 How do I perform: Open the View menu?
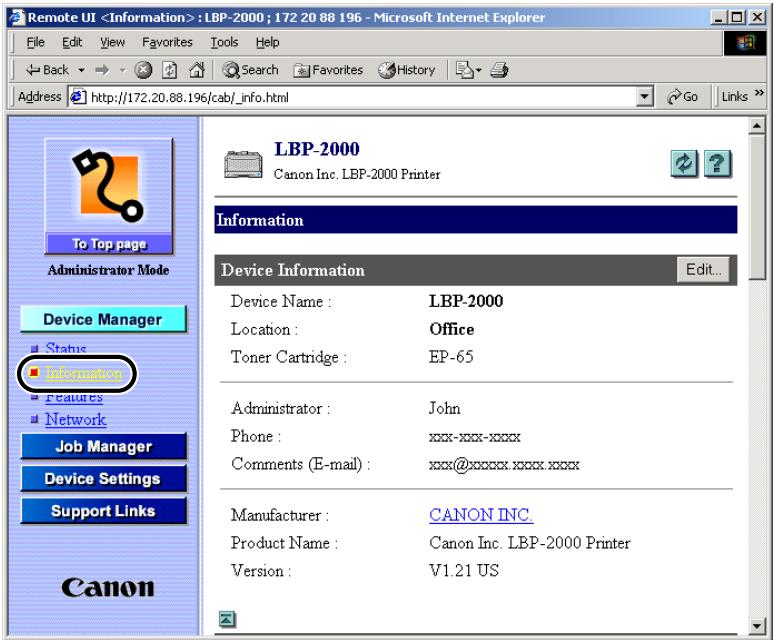tap(113, 42)
